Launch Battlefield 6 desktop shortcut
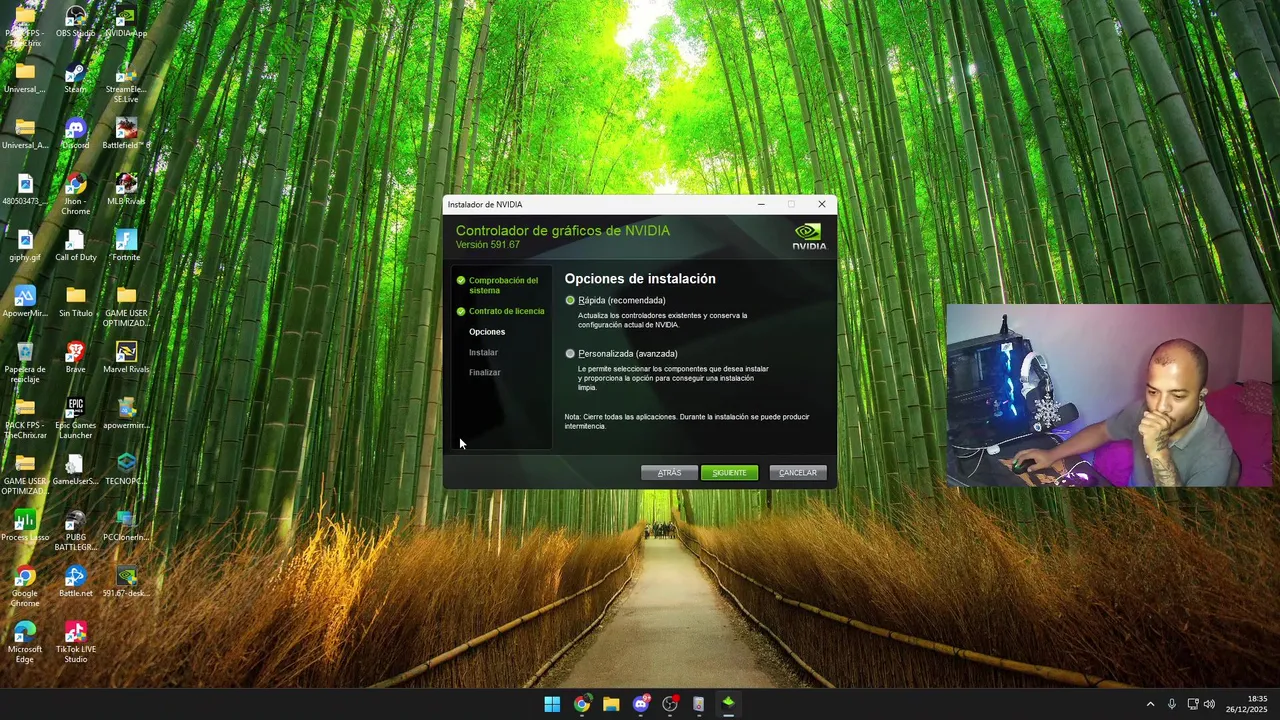 click(126, 134)
